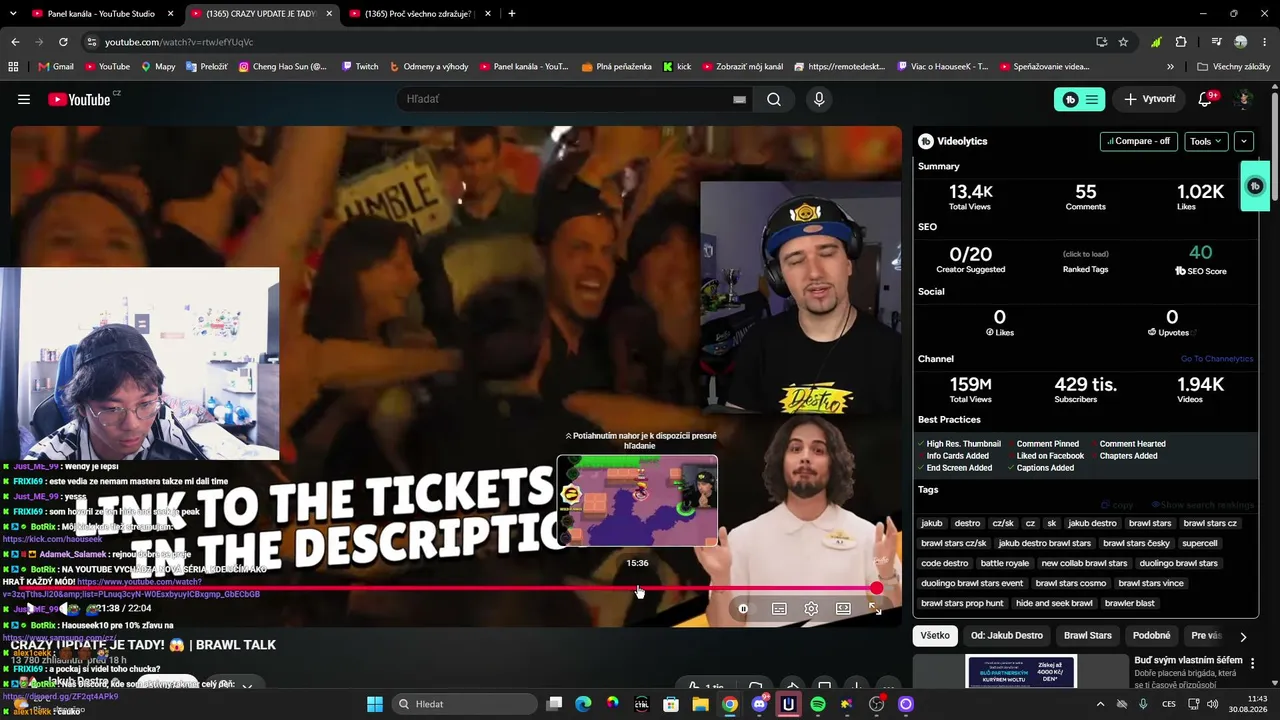Click the Chrome address bar URL

tap(179, 42)
